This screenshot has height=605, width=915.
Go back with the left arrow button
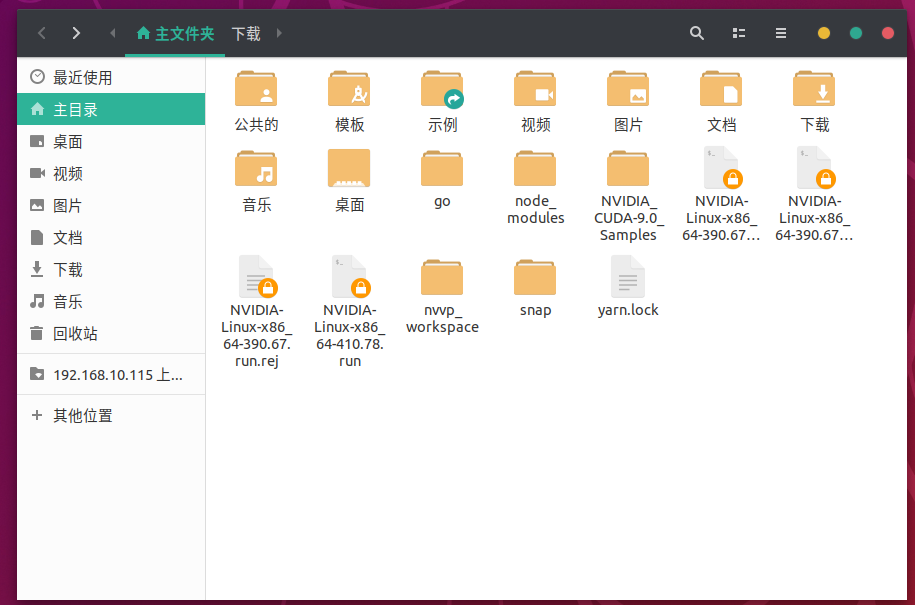click(x=41, y=33)
